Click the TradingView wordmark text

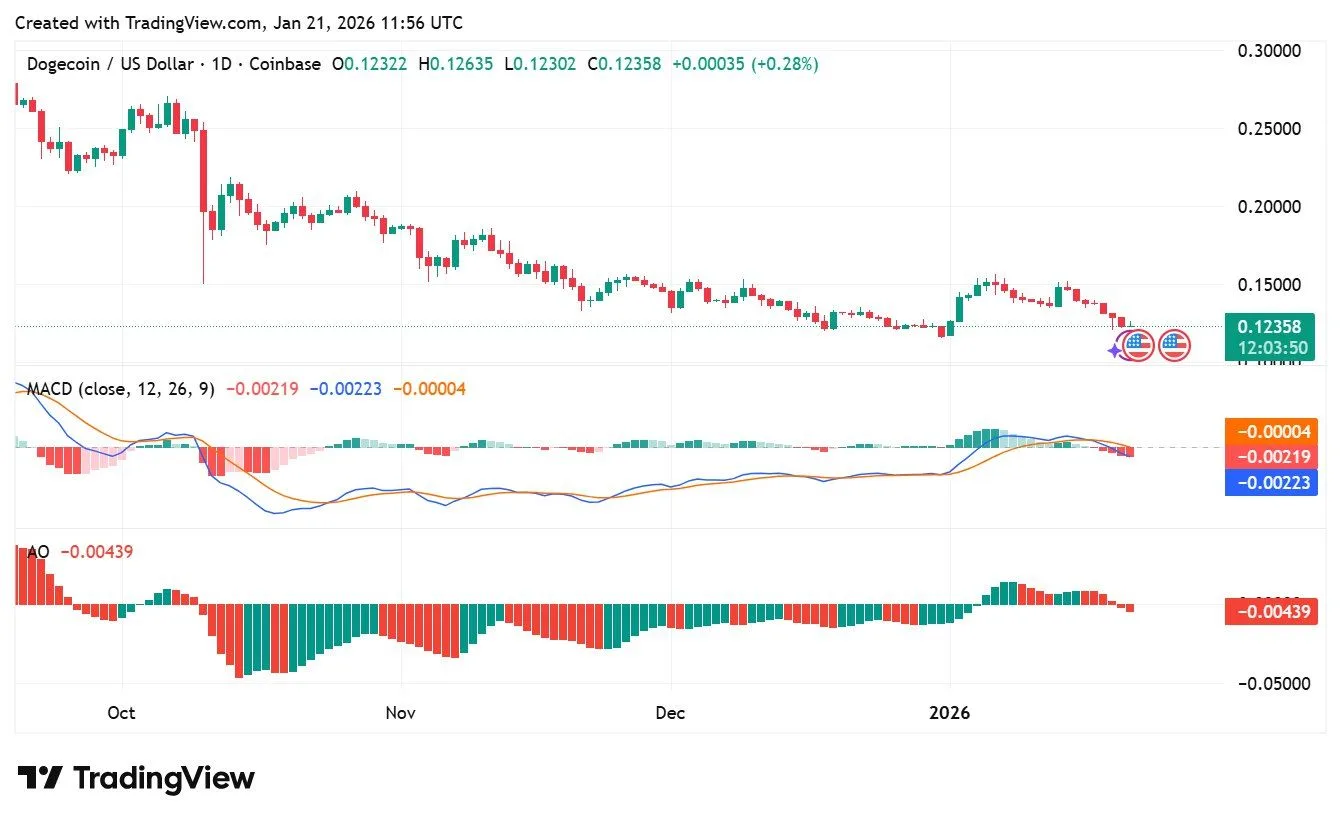point(164,778)
